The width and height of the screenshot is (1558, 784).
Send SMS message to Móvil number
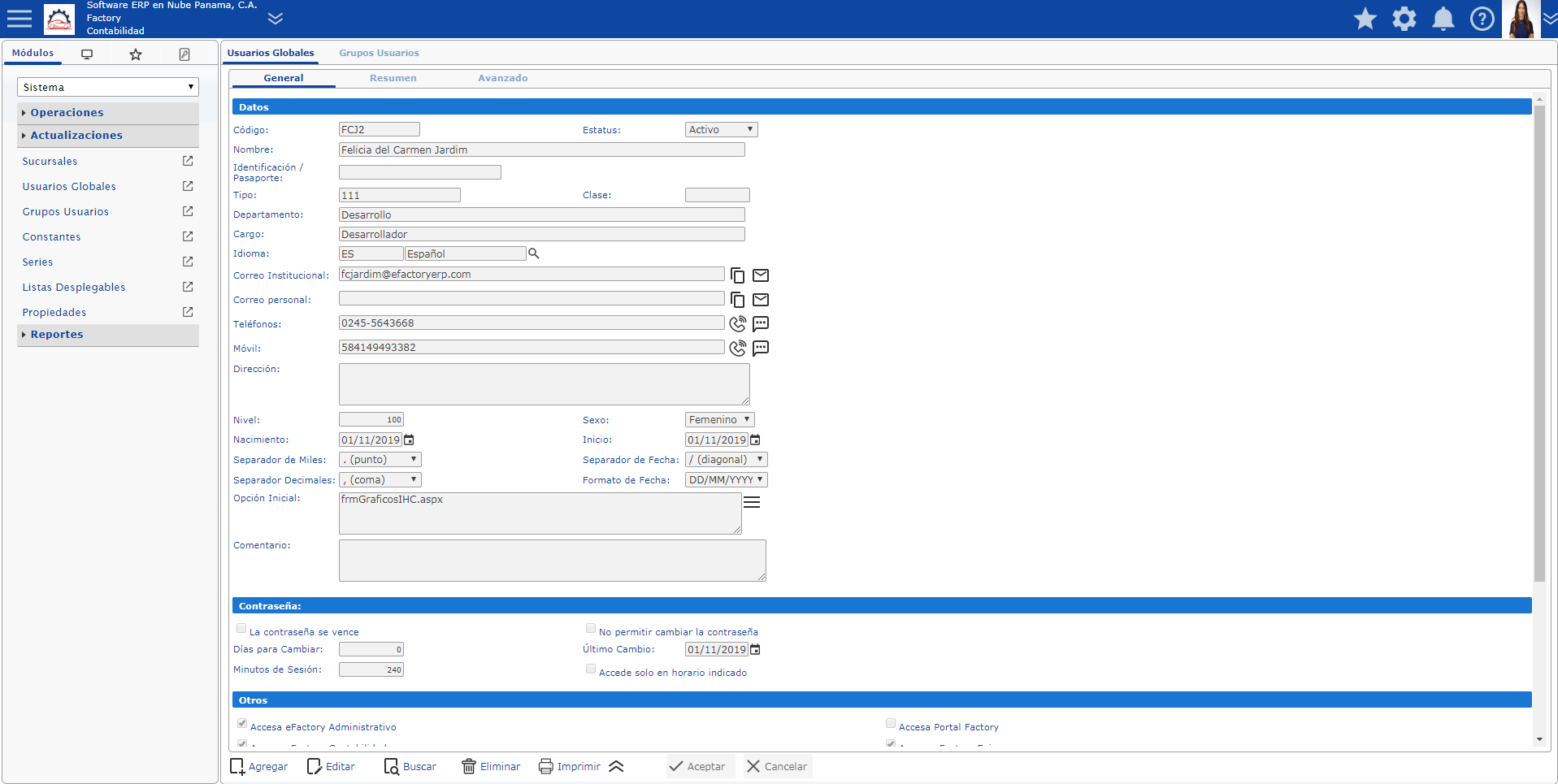point(761,349)
